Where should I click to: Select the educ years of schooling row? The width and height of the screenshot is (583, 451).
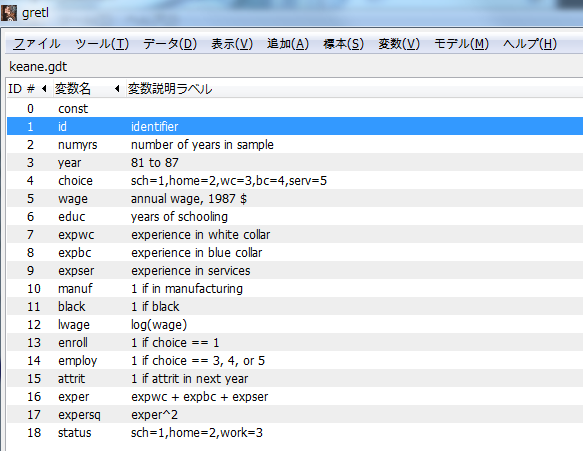(295, 216)
